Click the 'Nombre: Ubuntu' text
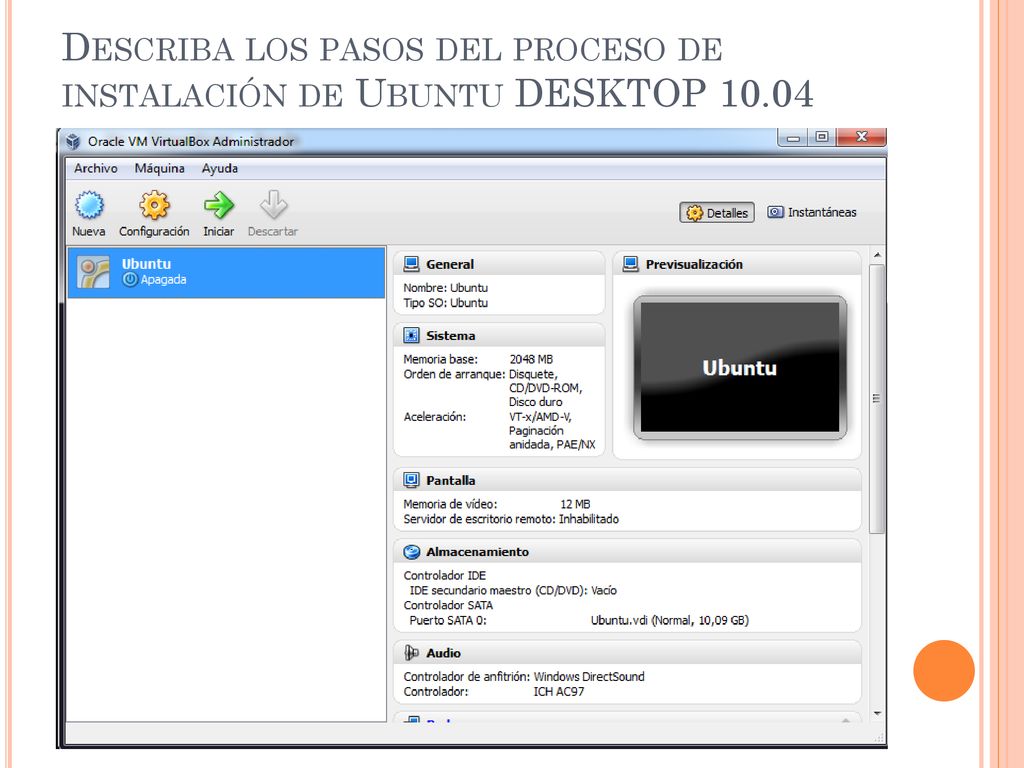This screenshot has width=1024, height=768. coord(445,288)
